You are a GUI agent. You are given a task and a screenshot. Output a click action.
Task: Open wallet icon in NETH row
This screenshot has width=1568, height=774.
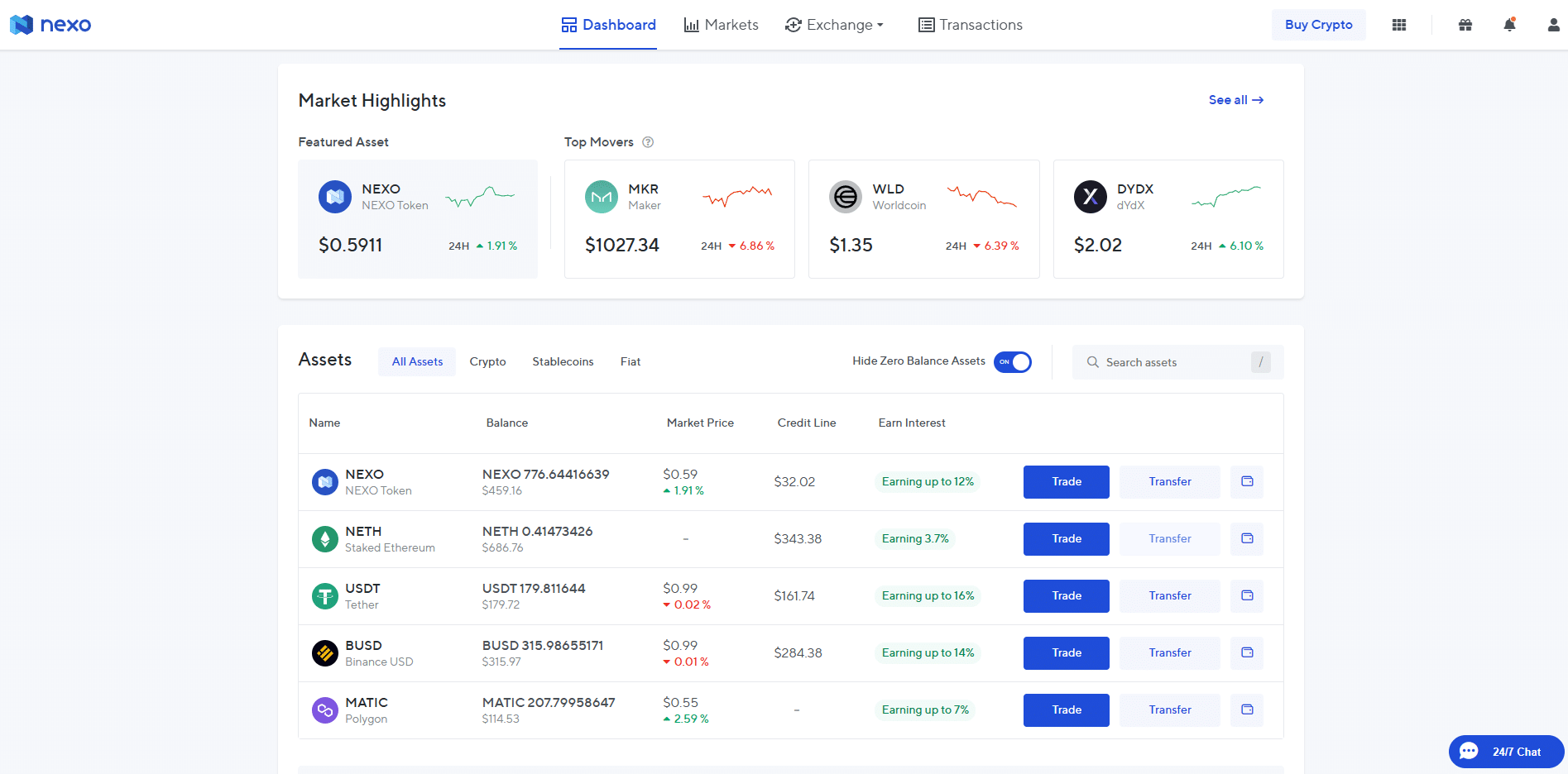[x=1247, y=539]
